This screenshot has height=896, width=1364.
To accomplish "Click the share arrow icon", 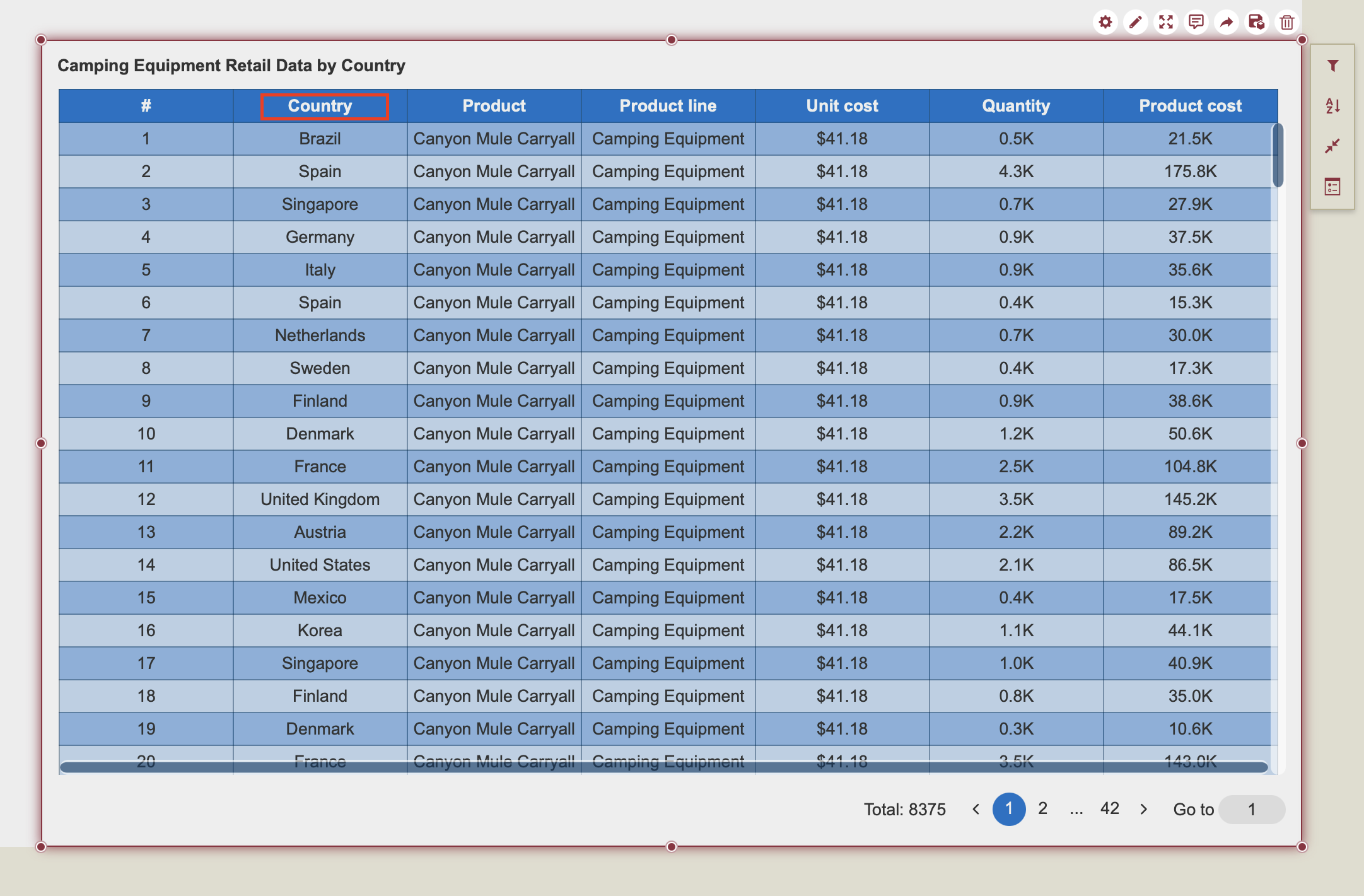I will coord(1226,23).
